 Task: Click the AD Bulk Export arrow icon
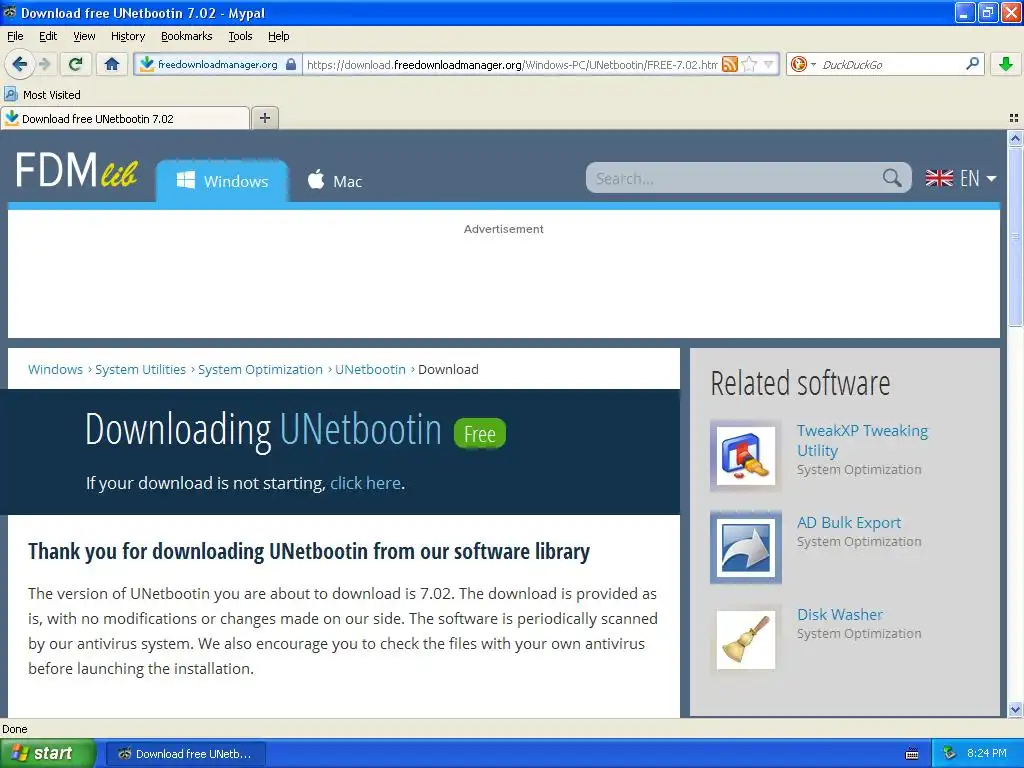pyautogui.click(x=746, y=547)
